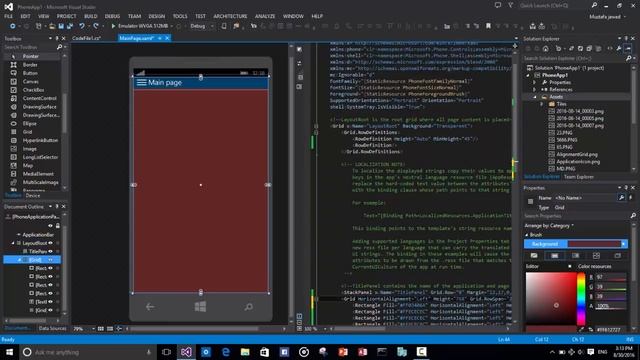Click the Undo toolbar icon

click(82, 26)
